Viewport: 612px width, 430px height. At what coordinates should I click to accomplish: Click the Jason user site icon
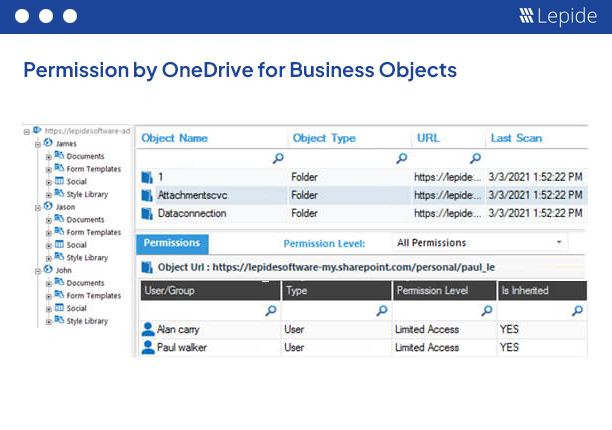pos(48,206)
